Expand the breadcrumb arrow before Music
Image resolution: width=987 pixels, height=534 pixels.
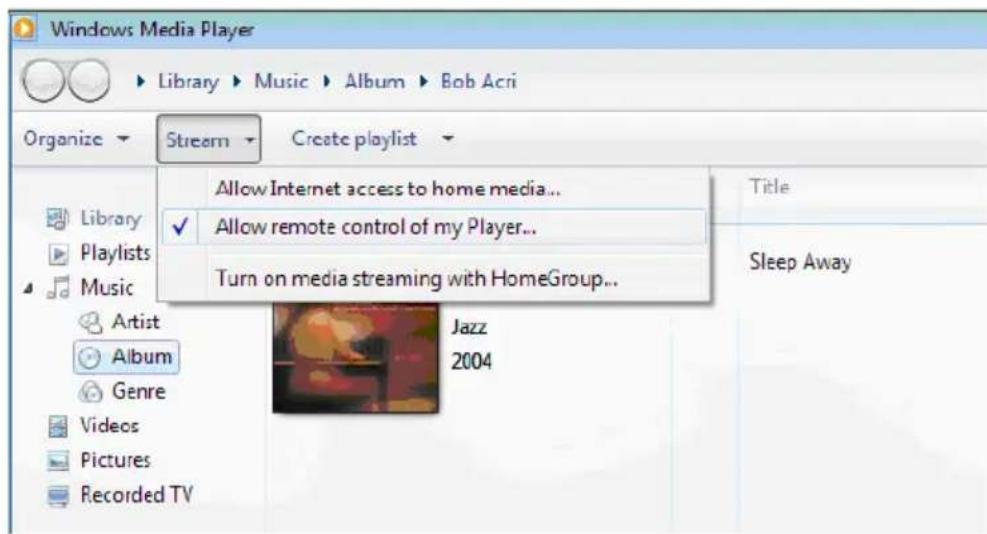(237, 81)
